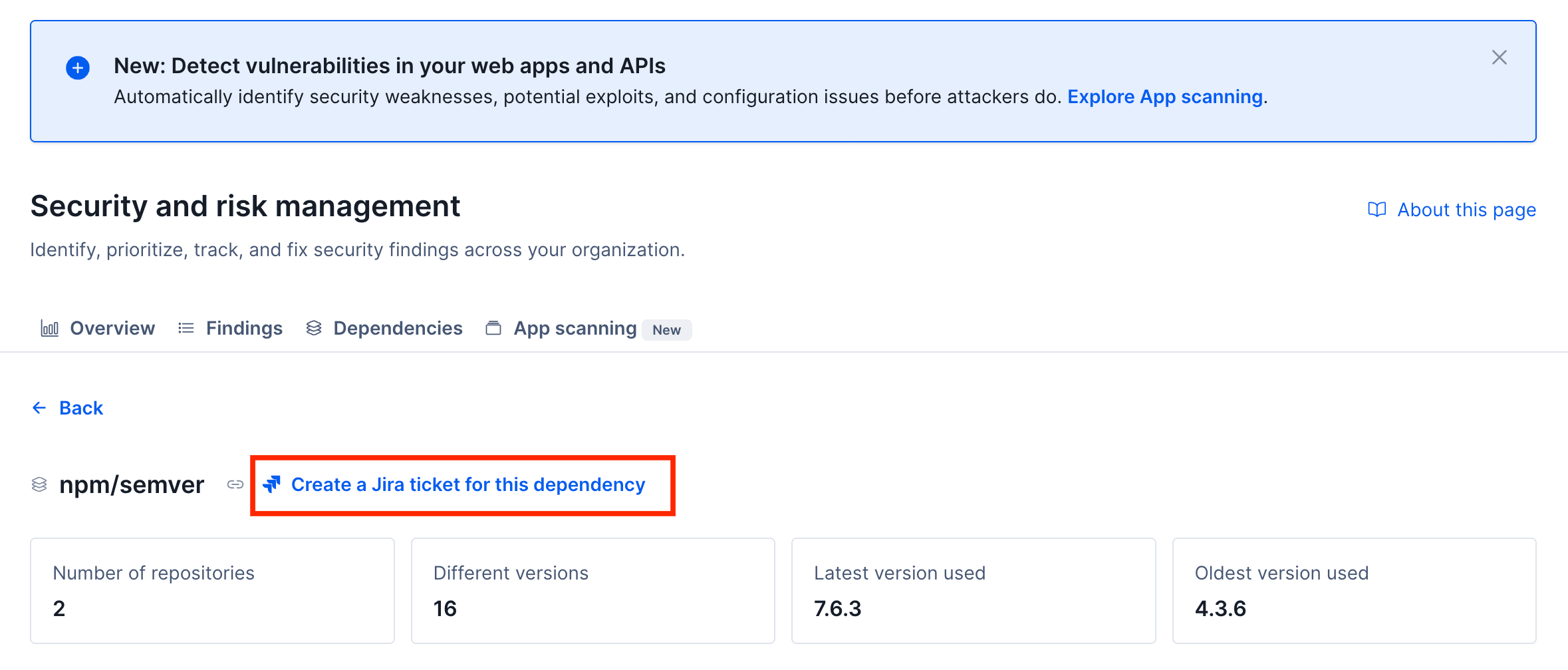1568x670 pixels.
Task: Open the Dependencies tab
Action: (x=398, y=327)
